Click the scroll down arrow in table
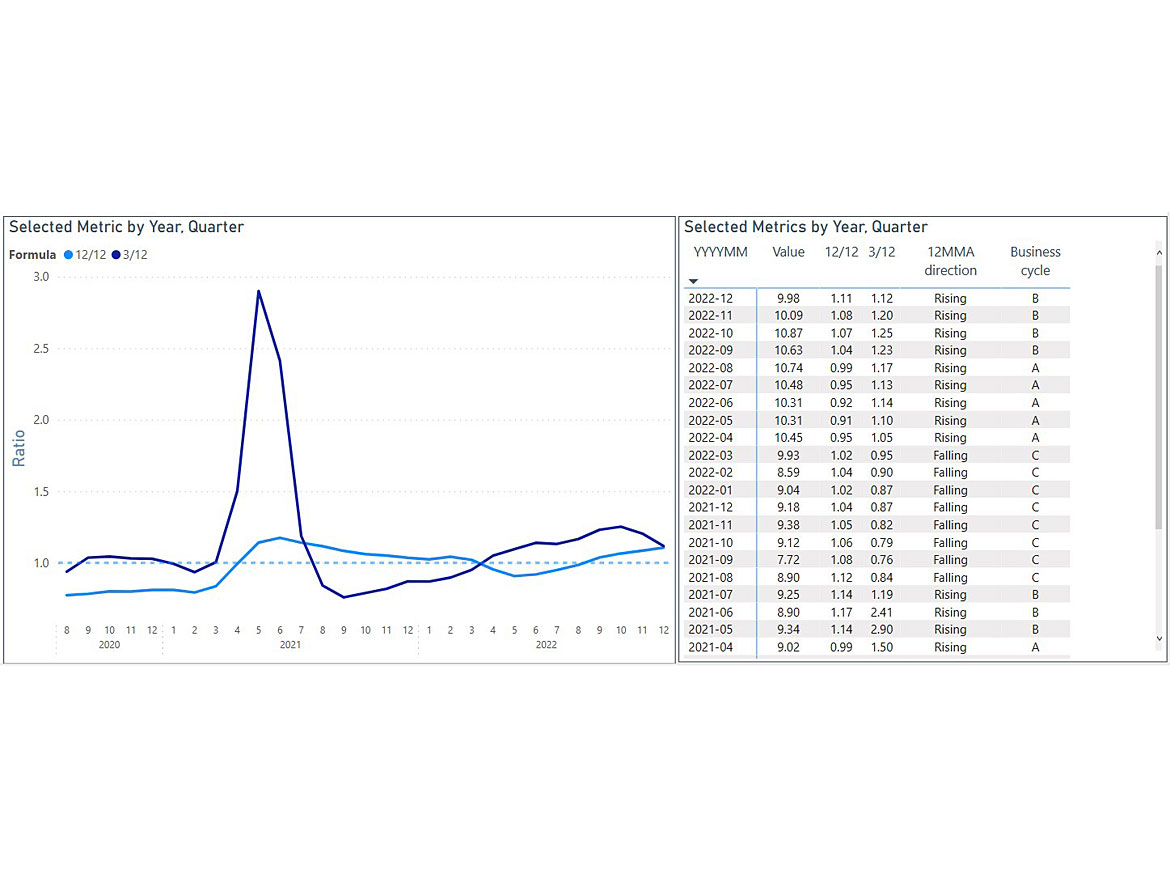Viewport: 1170px width, 878px height. (x=1159, y=638)
